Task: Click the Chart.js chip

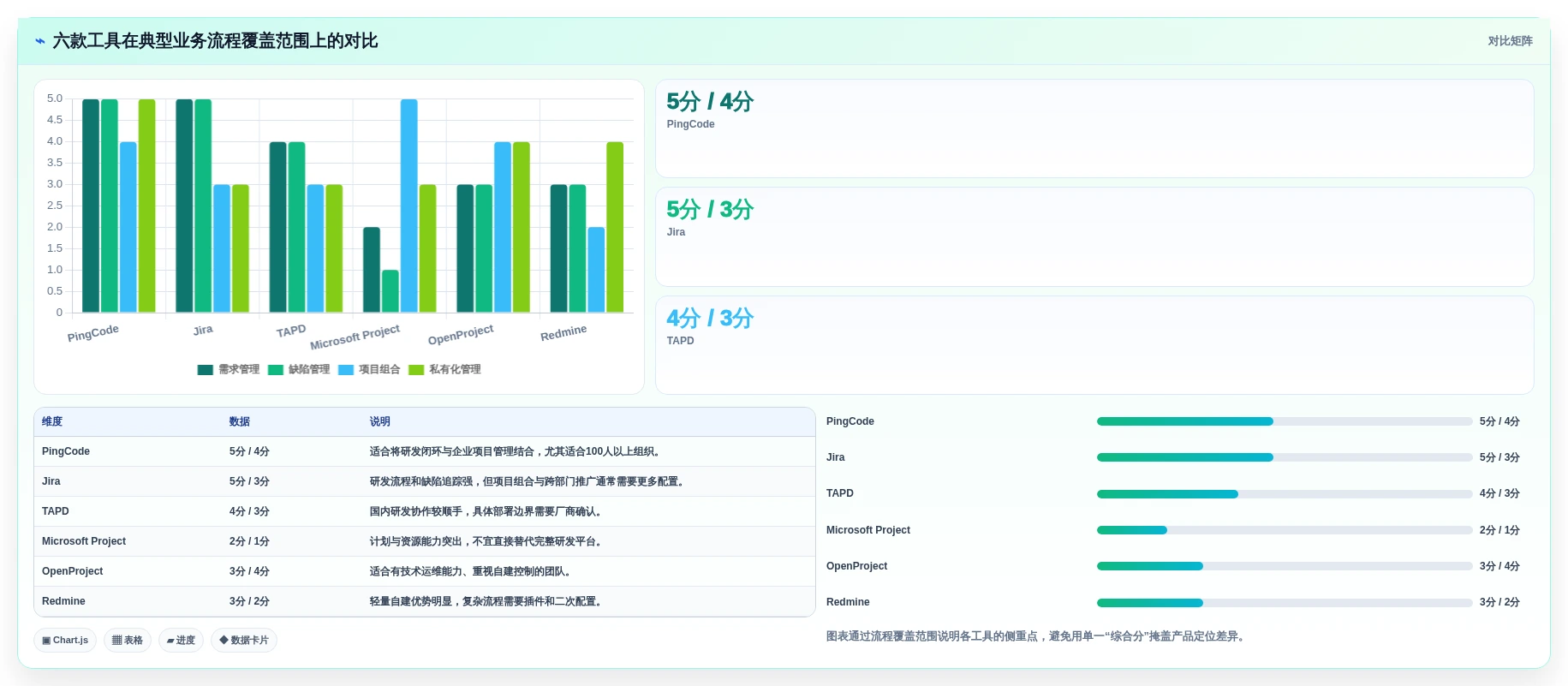Action: tap(65, 640)
